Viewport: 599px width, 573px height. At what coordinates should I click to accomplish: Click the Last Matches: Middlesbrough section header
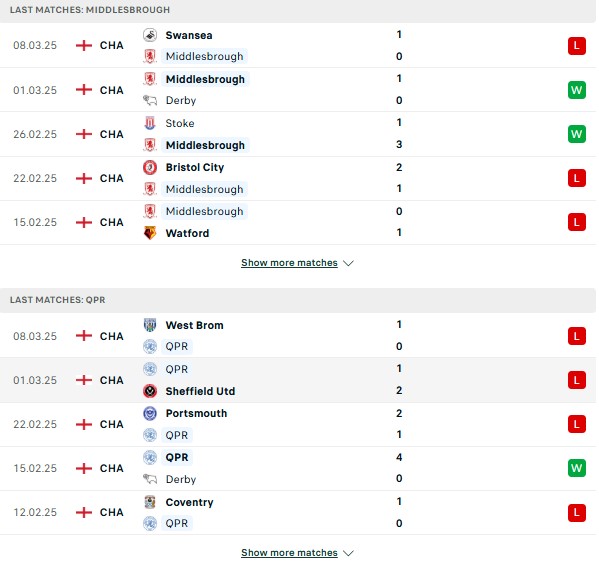298,10
